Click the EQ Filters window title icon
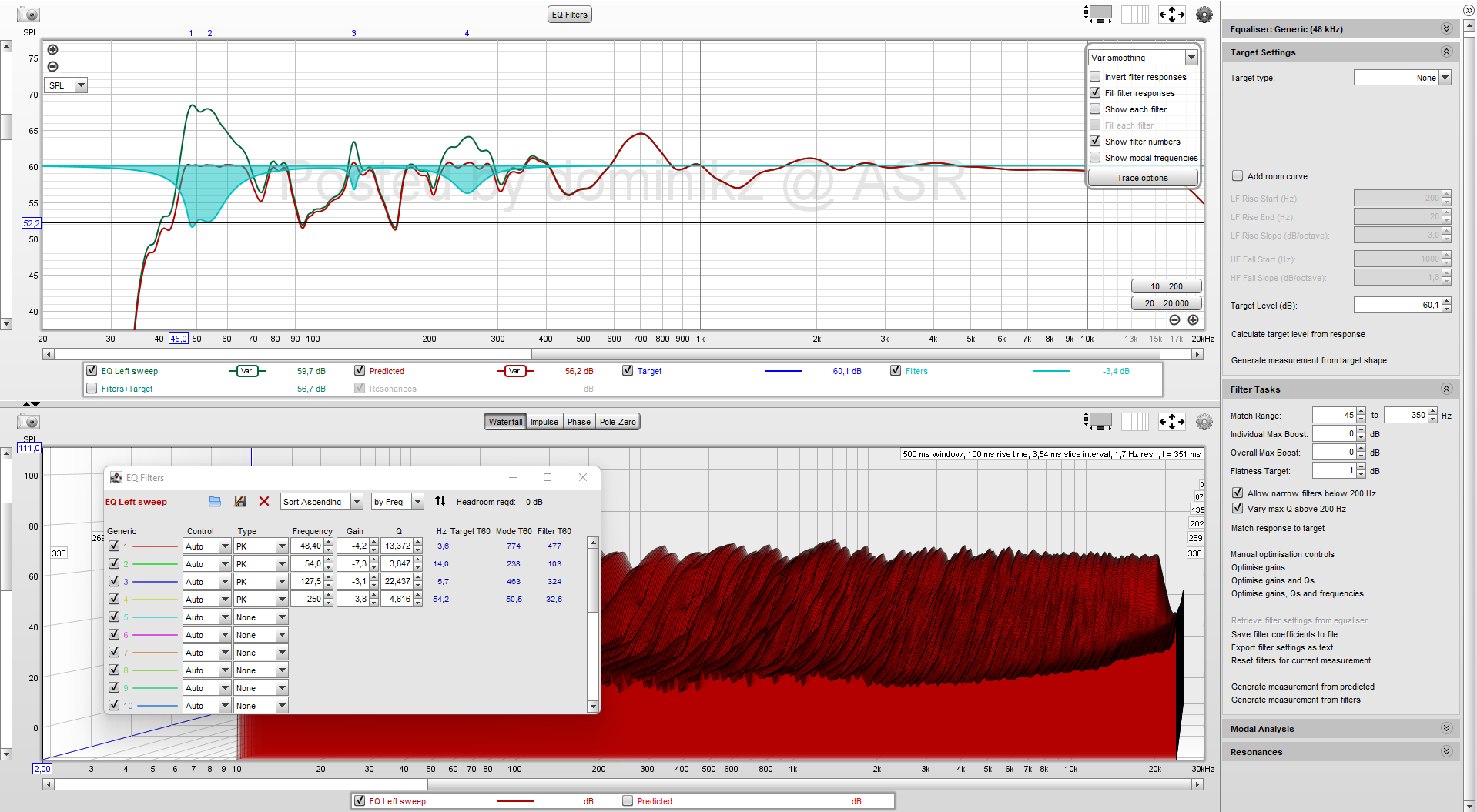Viewport: 1477px width, 812px height. click(116, 477)
